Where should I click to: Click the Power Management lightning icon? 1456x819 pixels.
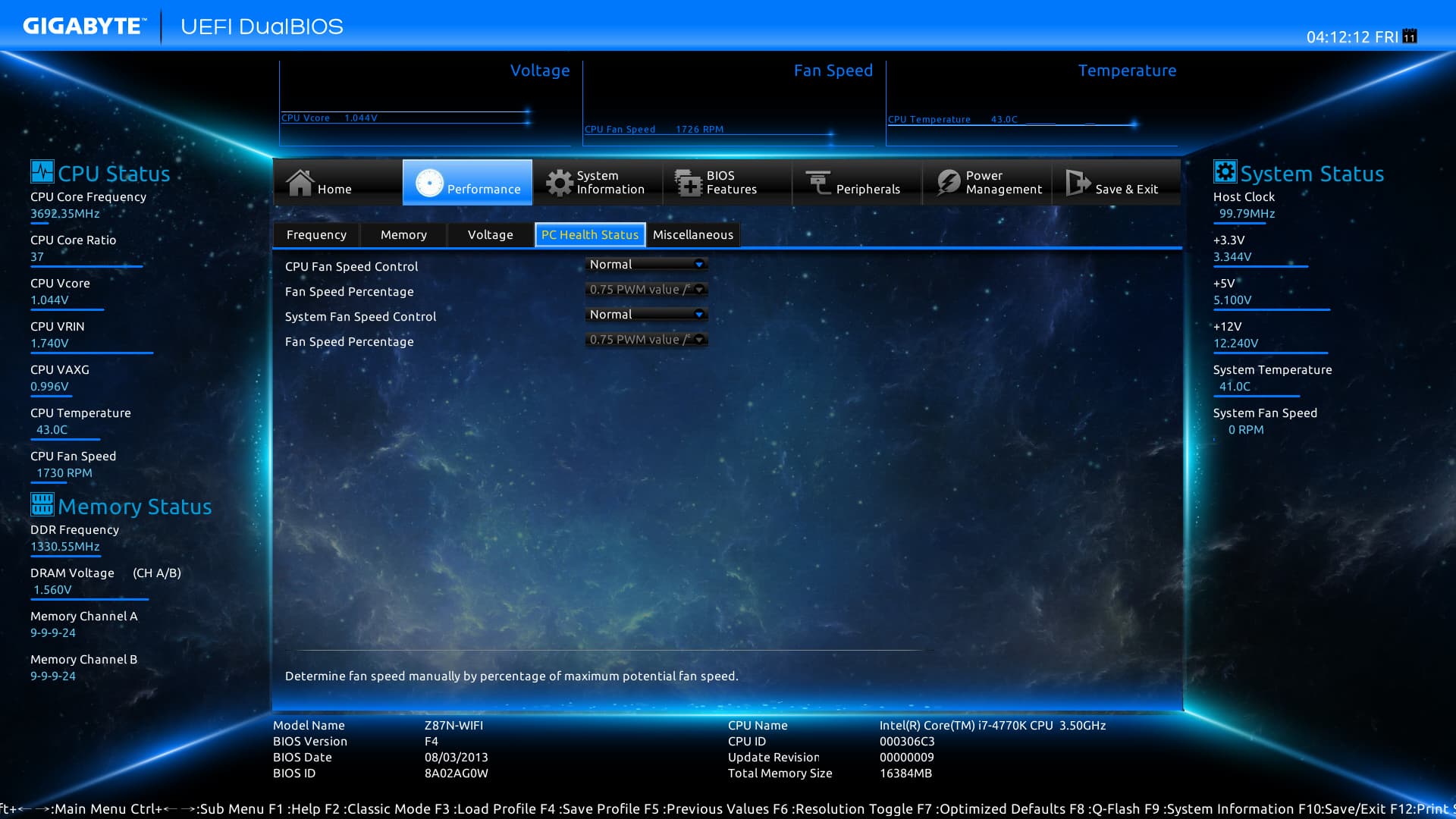point(948,183)
